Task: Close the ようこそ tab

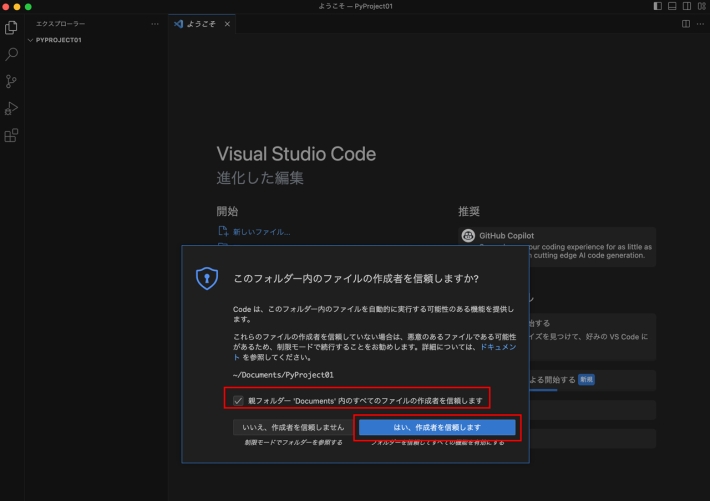Action: (x=227, y=24)
